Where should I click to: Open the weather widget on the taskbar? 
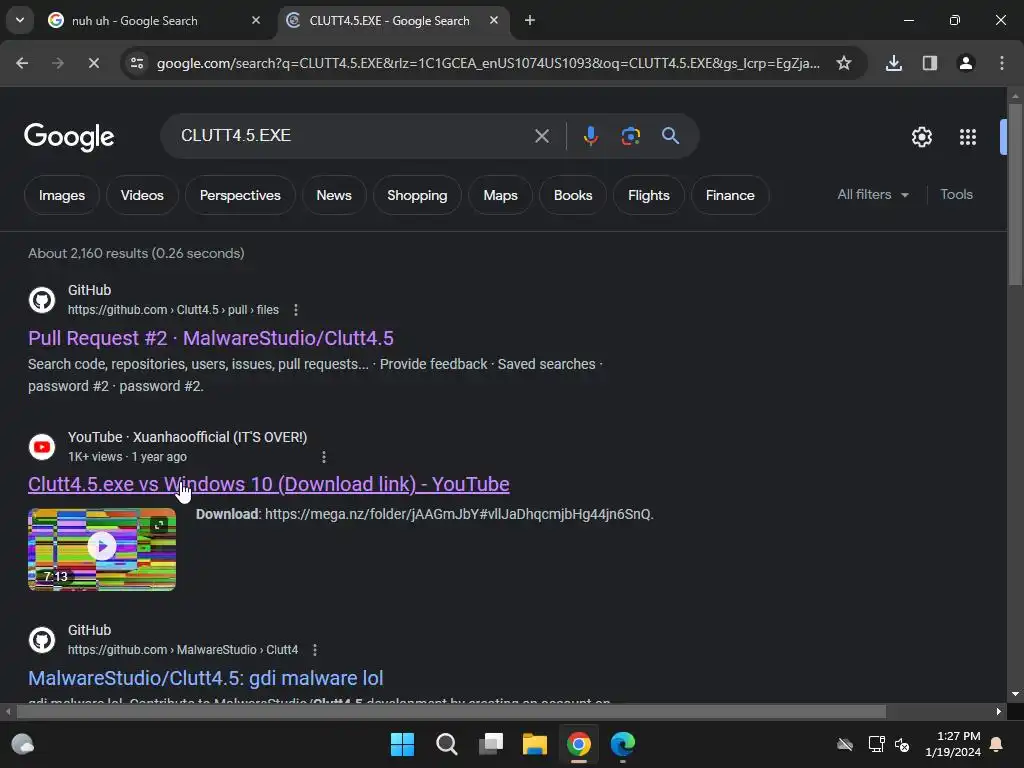click(23, 744)
